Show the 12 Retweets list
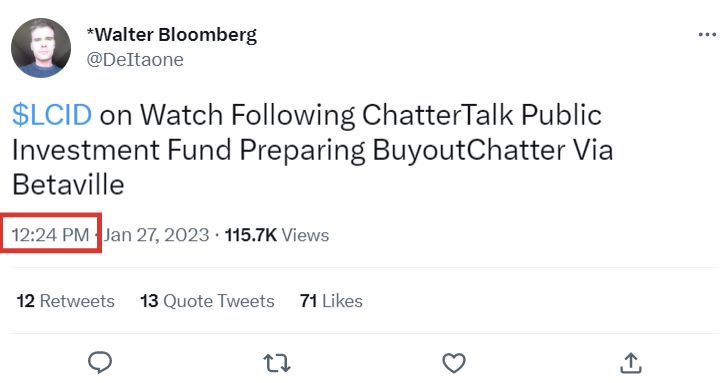This screenshot has height=383, width=726. (x=66, y=301)
